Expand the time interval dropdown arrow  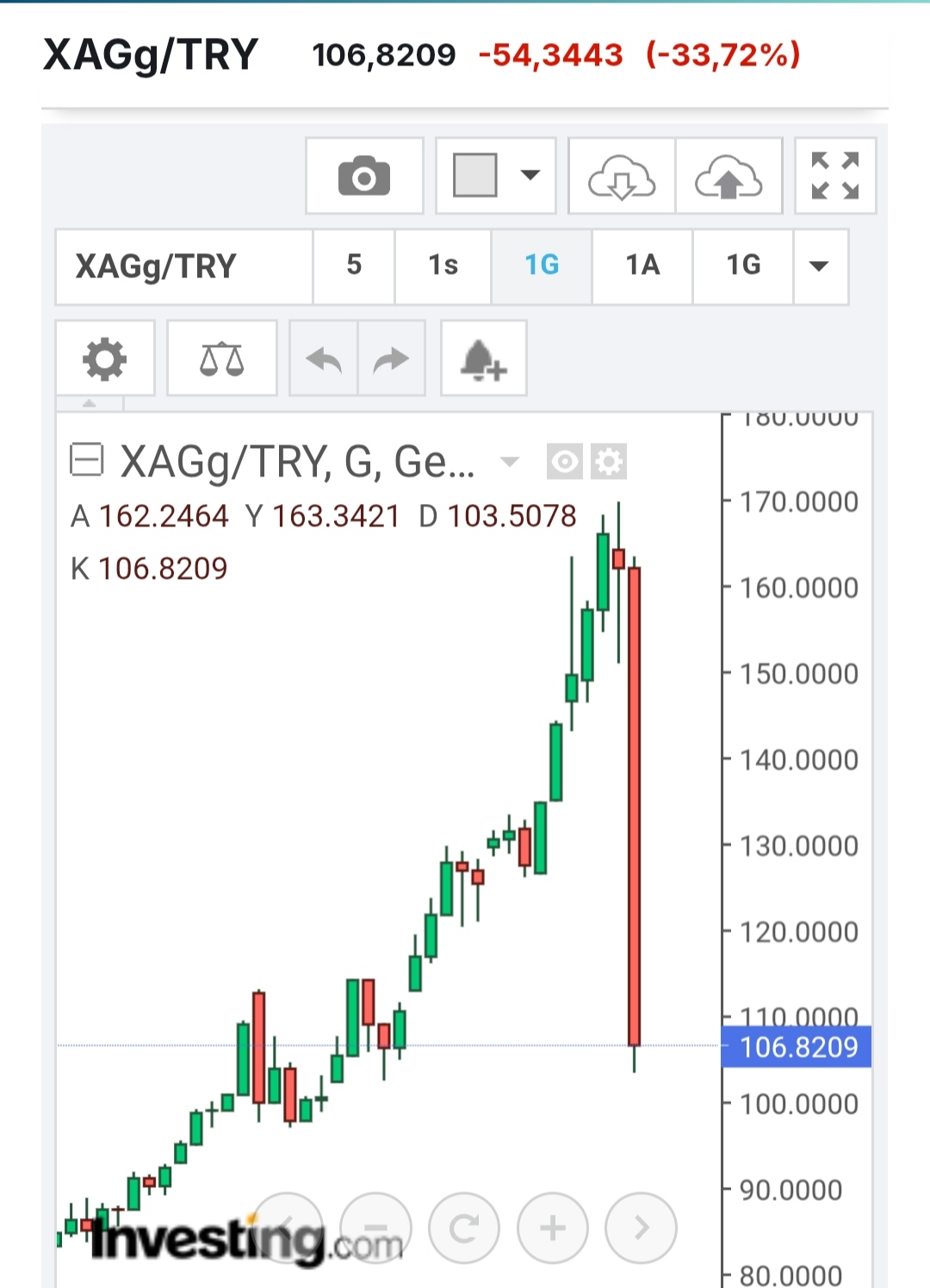820,266
